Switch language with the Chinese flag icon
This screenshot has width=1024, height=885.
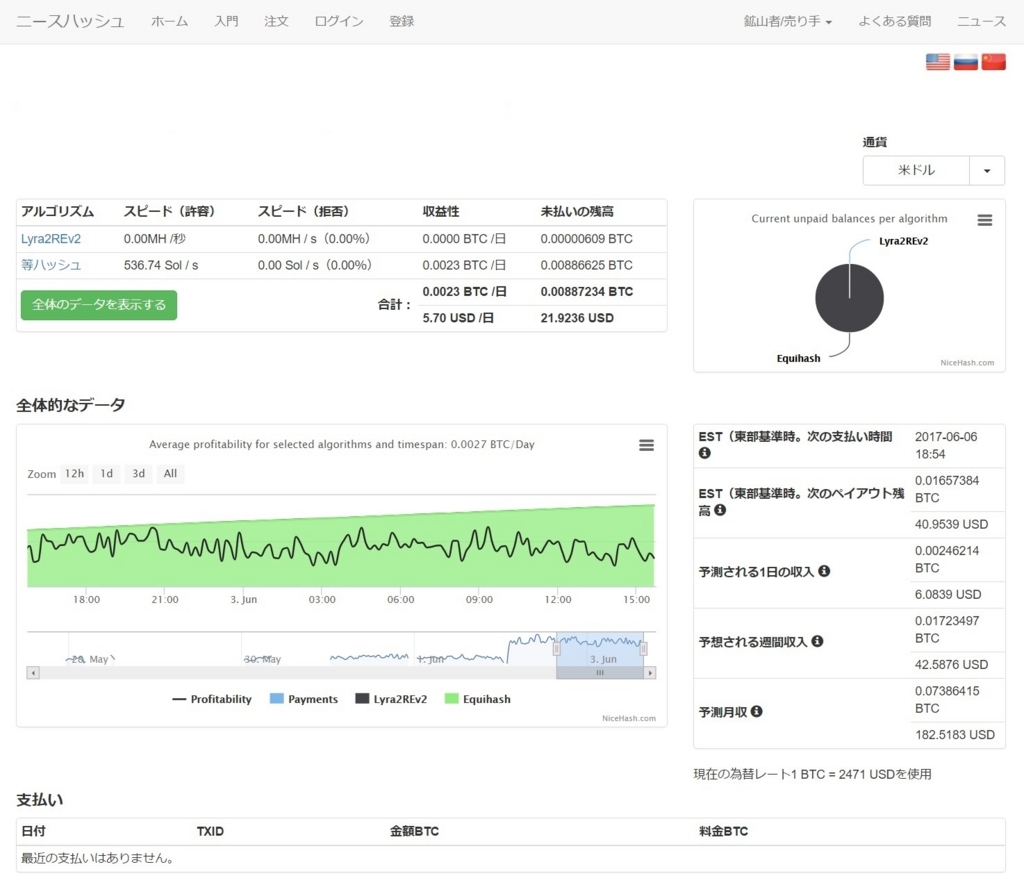point(993,61)
